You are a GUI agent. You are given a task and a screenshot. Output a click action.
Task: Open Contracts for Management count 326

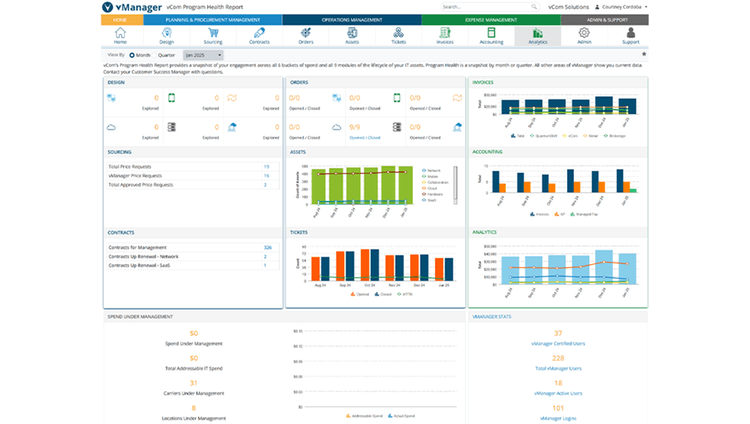point(267,247)
